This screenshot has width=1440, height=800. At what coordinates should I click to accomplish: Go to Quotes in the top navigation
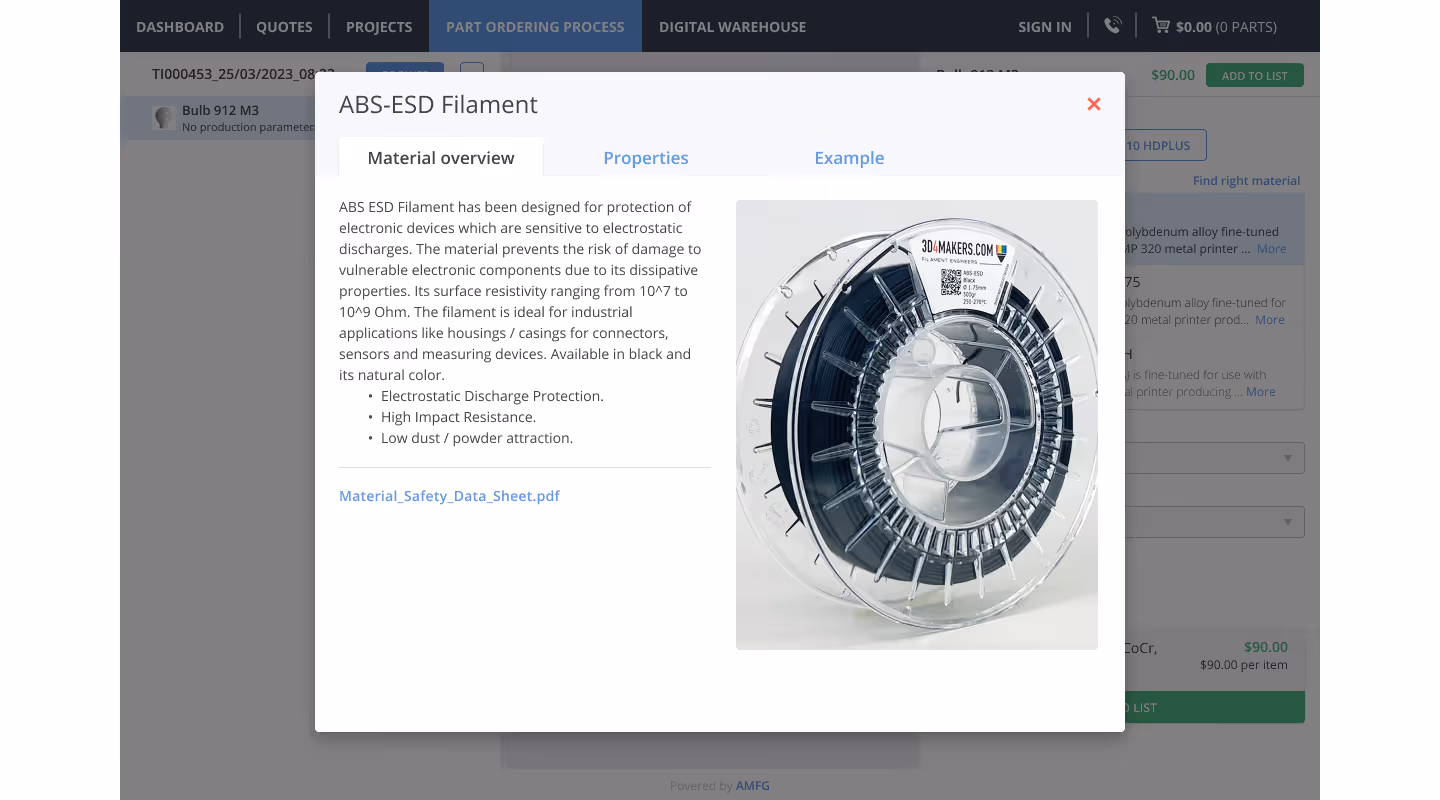pyautogui.click(x=284, y=26)
